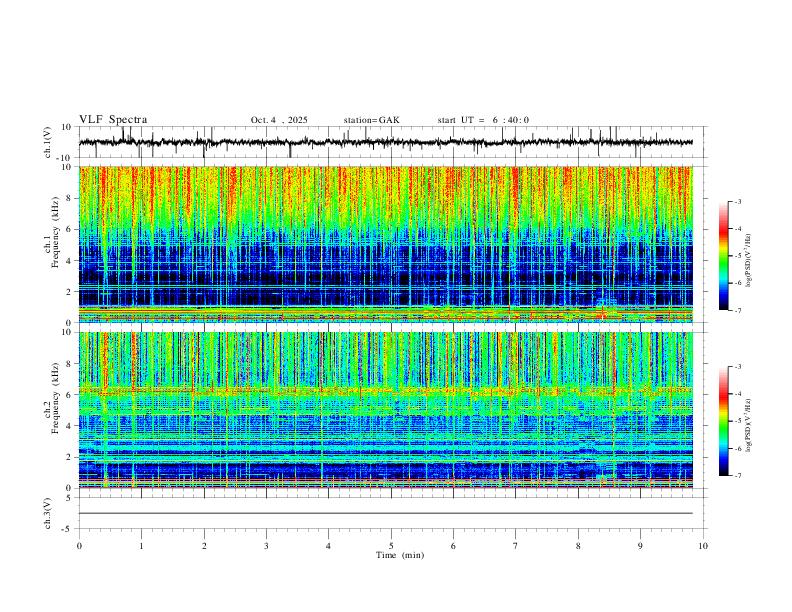Click the date text "Oct. 4 , 2025"
Image resolution: width=792 pixels, height=612 pixels.
tap(279, 120)
